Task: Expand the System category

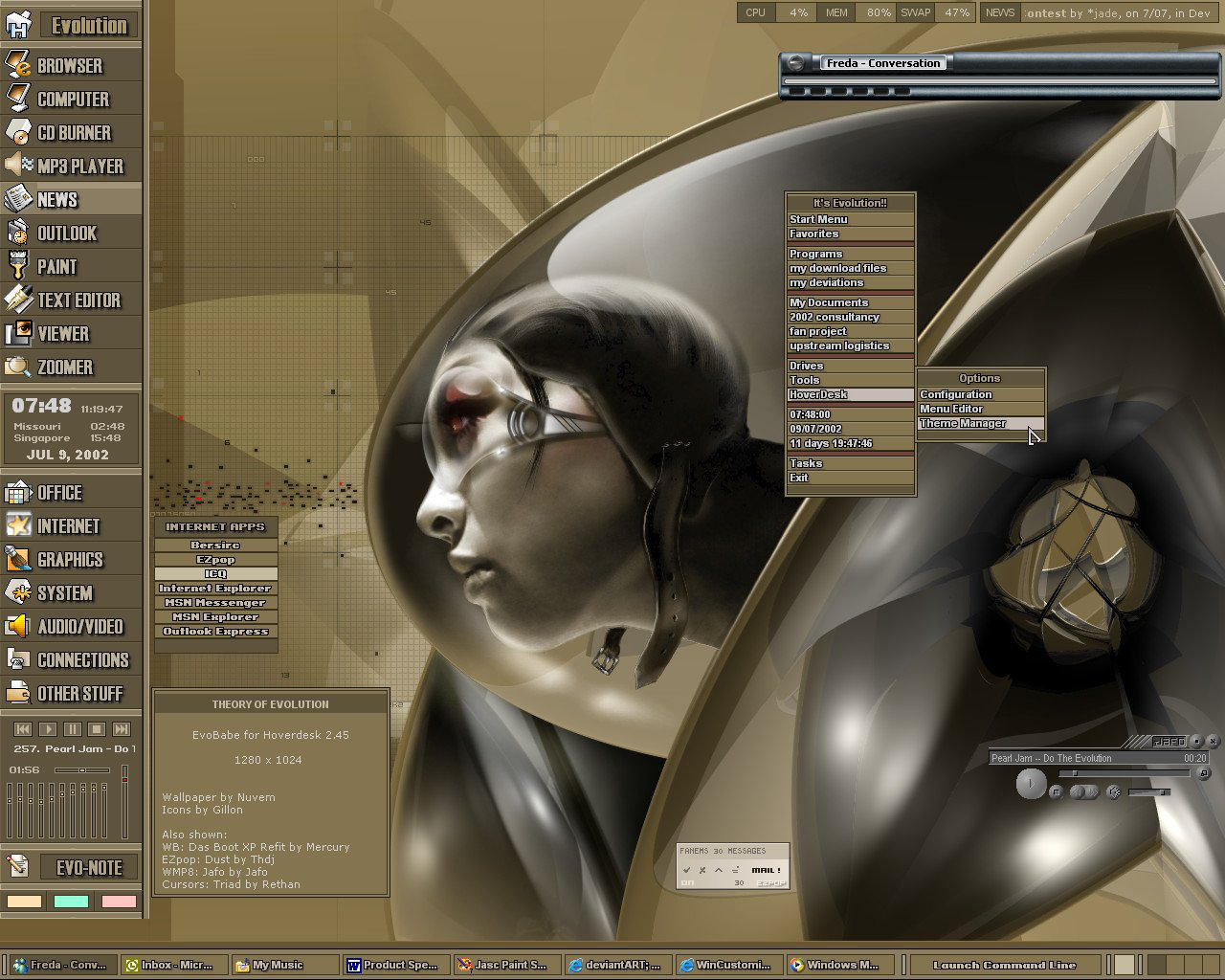Action: pyautogui.click(x=71, y=593)
